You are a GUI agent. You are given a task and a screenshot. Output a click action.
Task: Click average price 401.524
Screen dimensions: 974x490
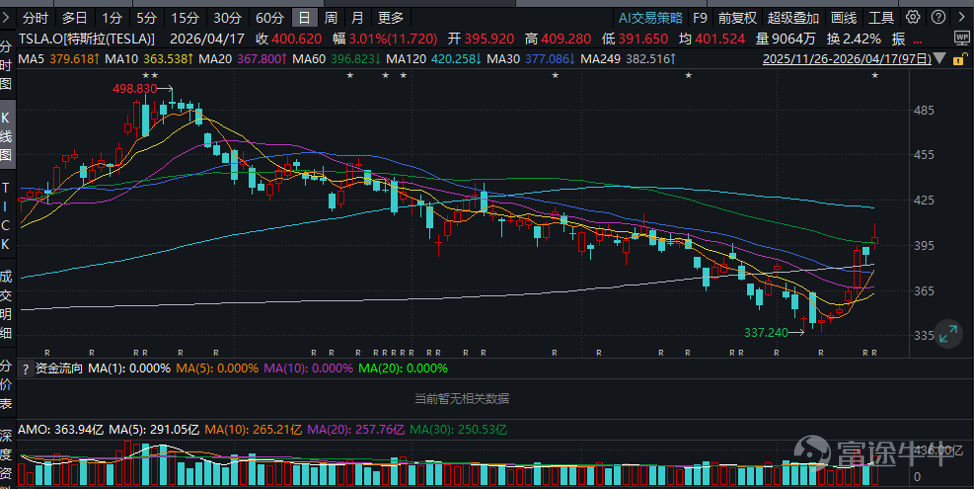click(720, 39)
